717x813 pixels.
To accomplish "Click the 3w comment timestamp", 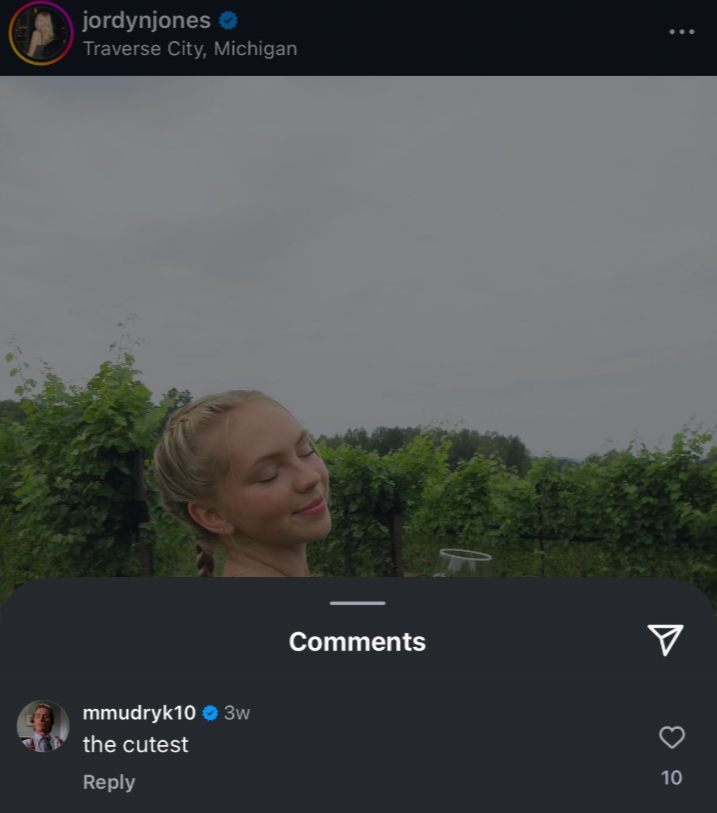I will (237, 713).
